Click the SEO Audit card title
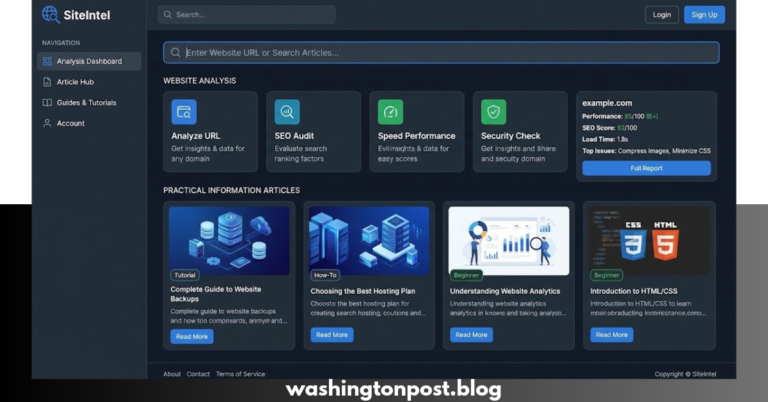 point(294,136)
